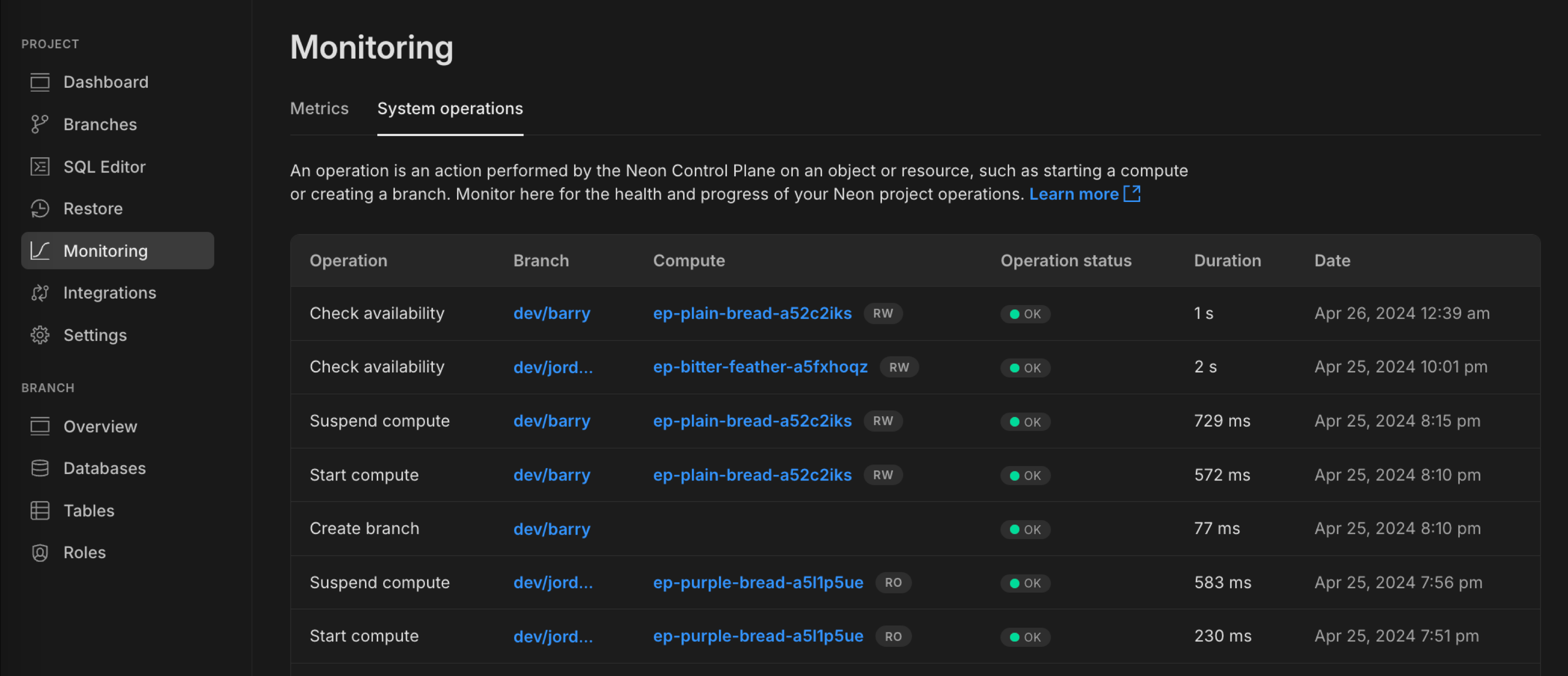
Task: Click the Settings gear icon
Action: tap(40, 335)
